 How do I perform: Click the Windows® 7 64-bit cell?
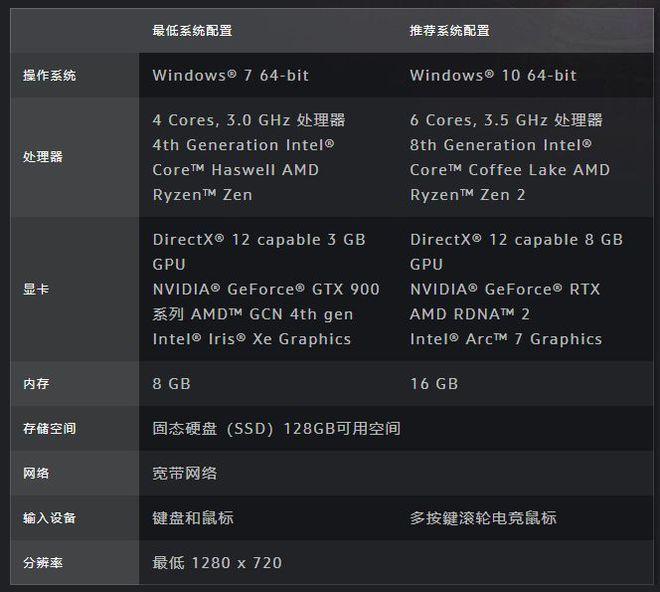coord(231,76)
